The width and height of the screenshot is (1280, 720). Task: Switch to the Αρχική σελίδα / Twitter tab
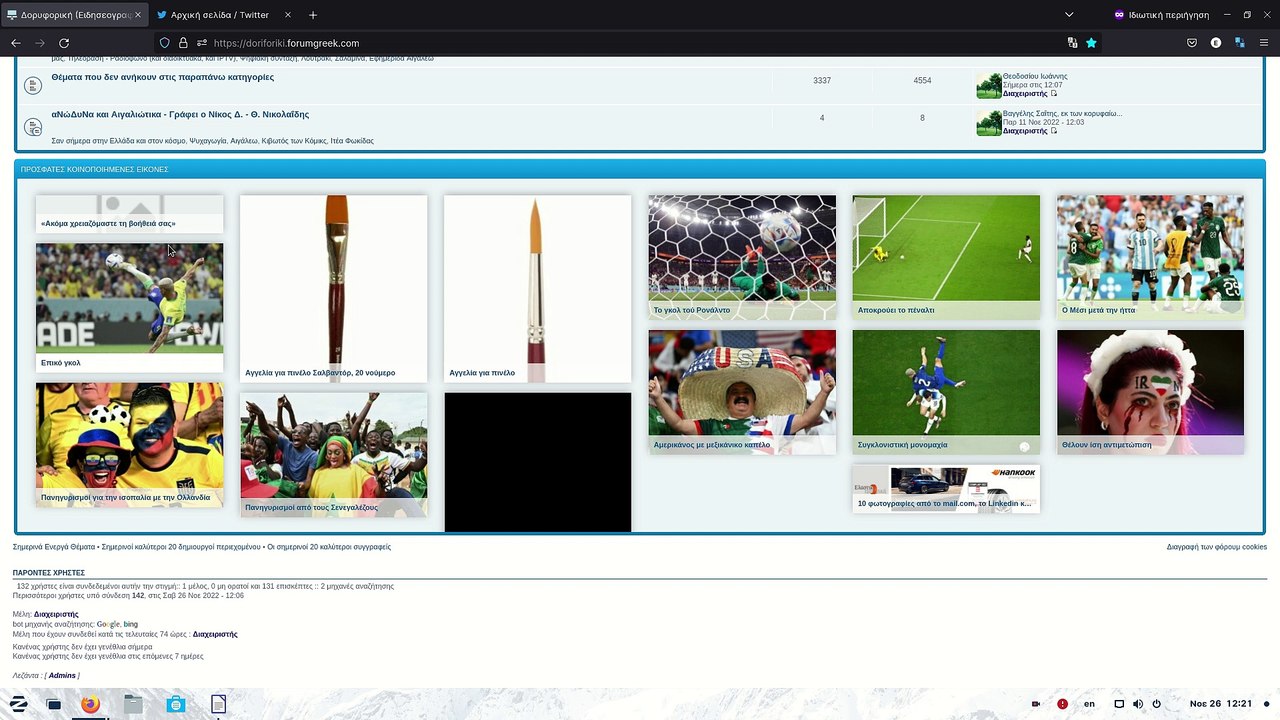click(x=224, y=15)
